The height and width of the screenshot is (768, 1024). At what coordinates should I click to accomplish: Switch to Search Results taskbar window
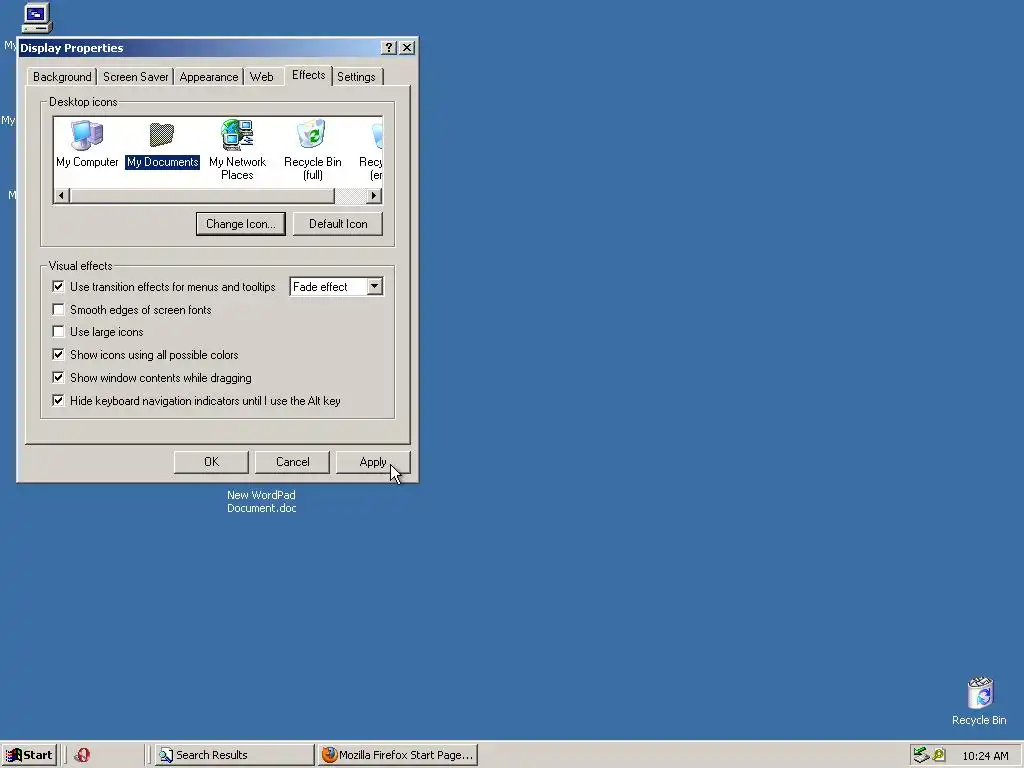click(x=235, y=755)
